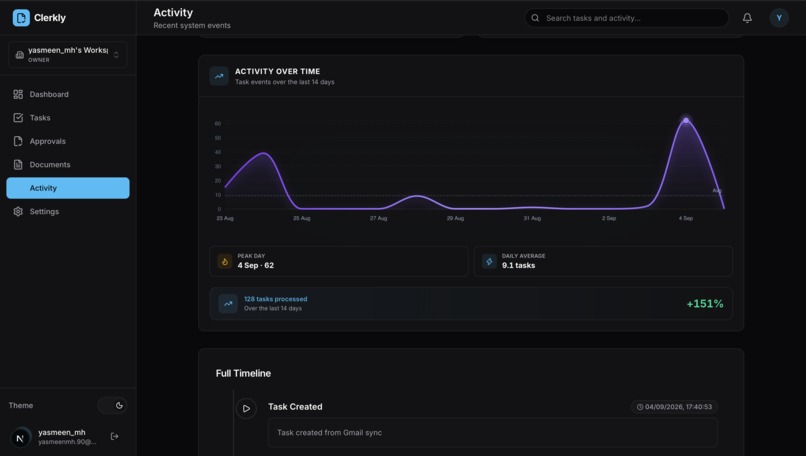
Task: Click the 23 Aug axis label
Action: pyautogui.click(x=225, y=218)
